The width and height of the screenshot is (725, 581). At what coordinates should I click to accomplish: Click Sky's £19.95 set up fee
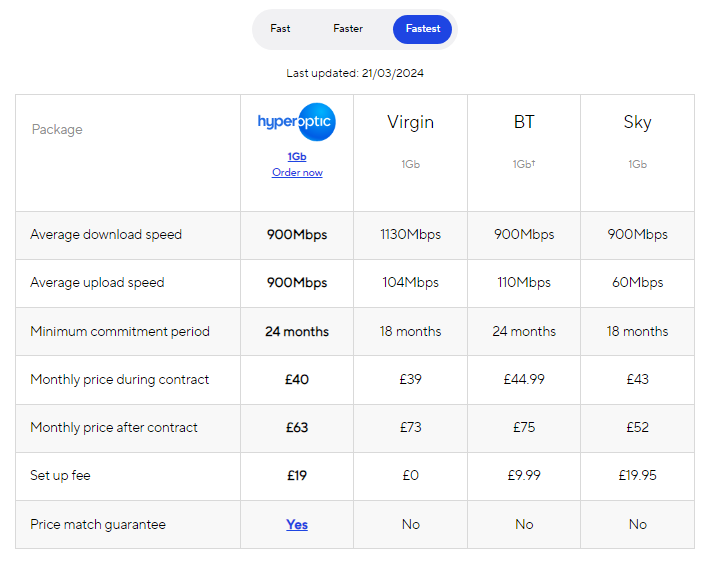pos(638,476)
